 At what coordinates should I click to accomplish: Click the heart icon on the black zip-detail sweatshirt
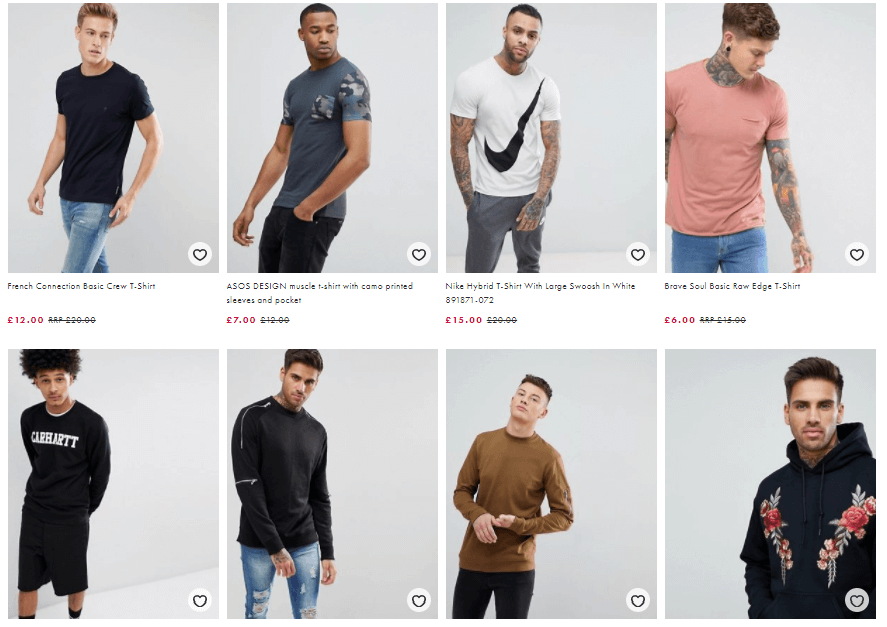point(418,602)
